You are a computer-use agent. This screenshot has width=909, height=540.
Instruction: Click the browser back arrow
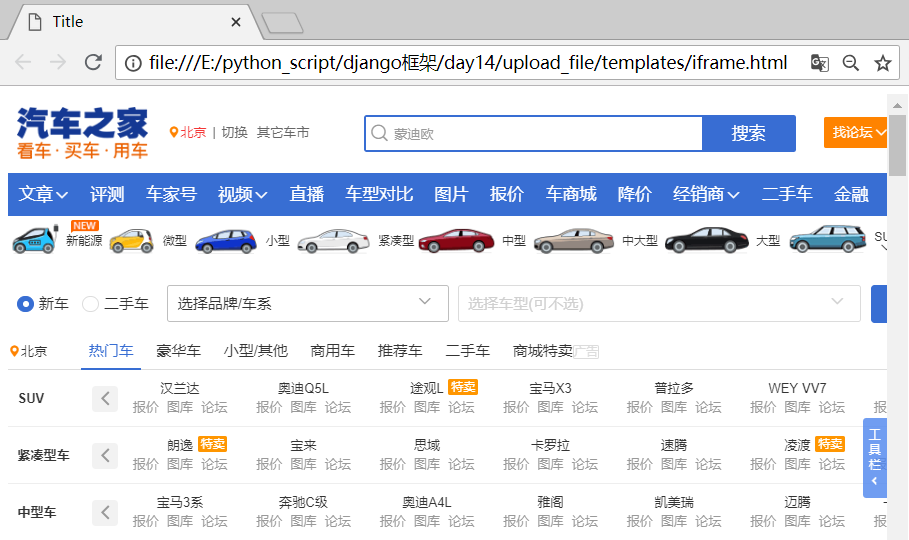point(23,62)
